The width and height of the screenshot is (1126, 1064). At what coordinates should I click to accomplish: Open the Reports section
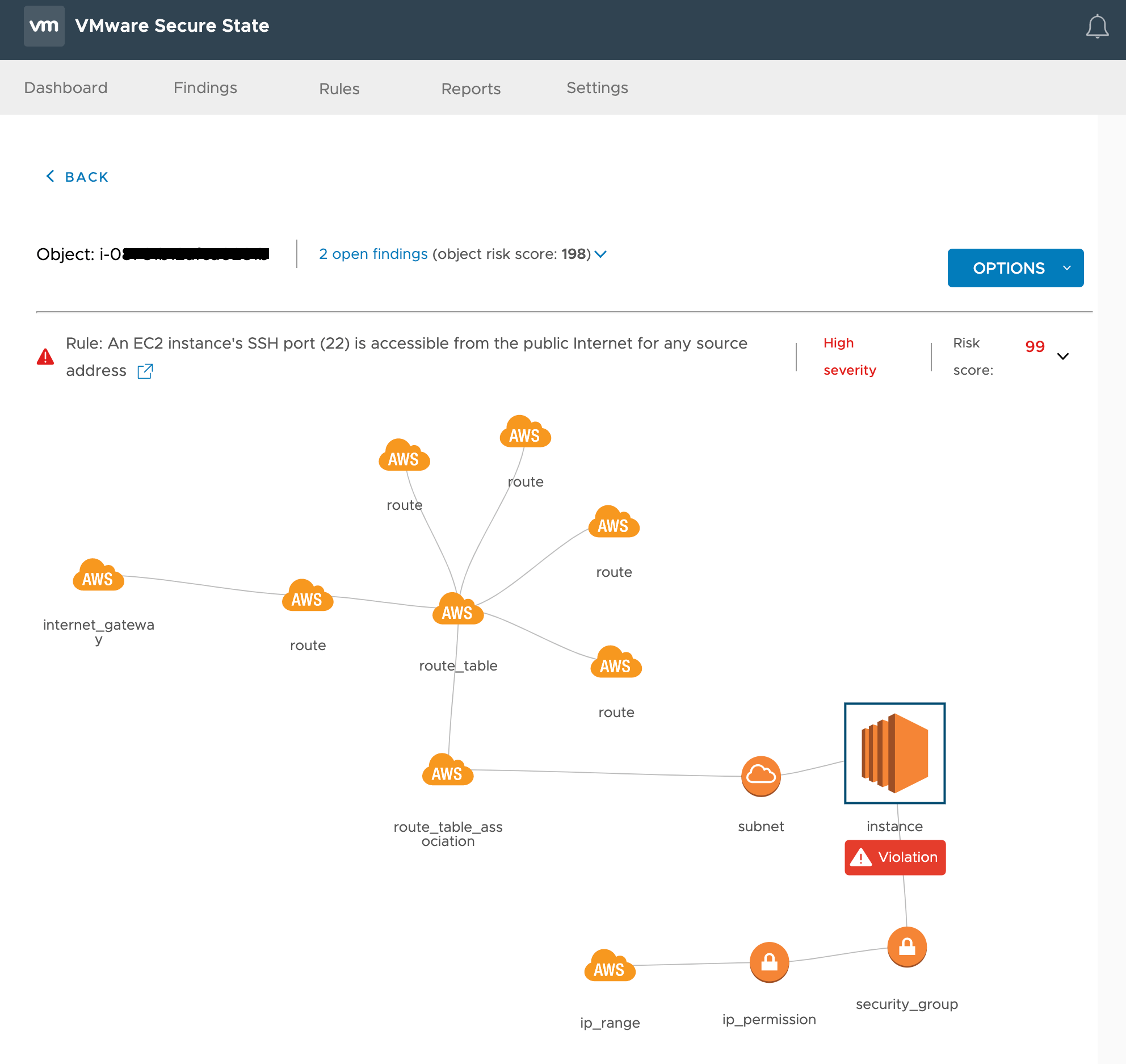tap(470, 89)
